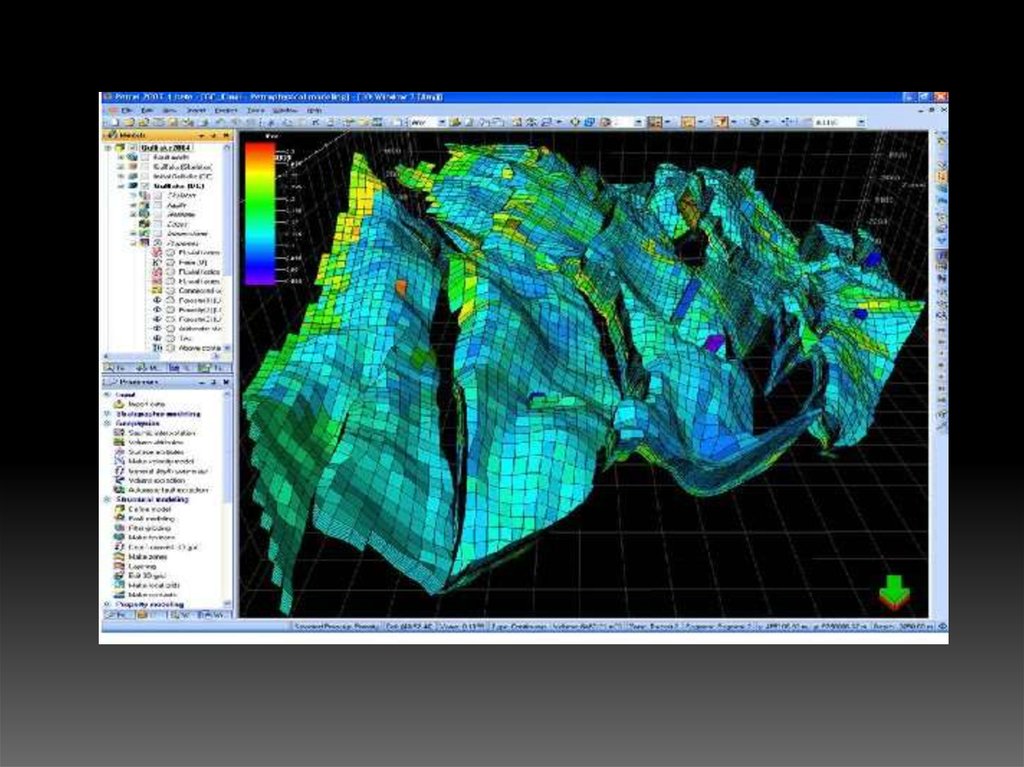The image size is (1024, 767).
Task: Open the Help menu
Action: coord(314,110)
